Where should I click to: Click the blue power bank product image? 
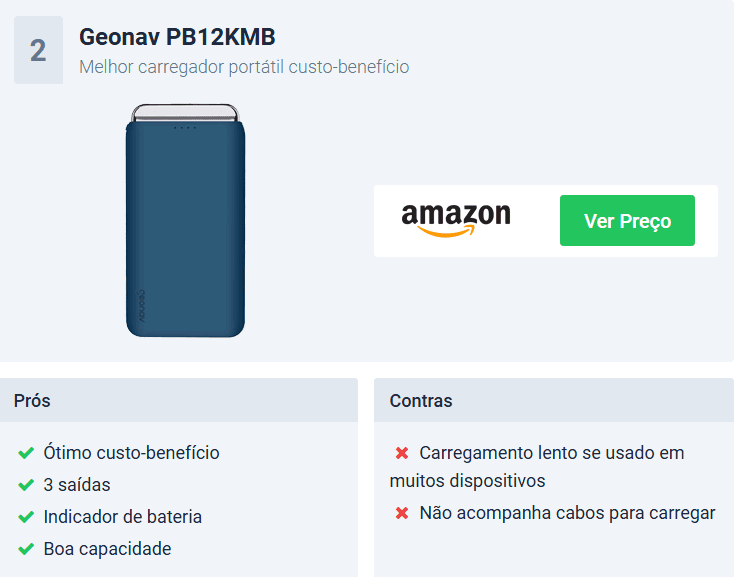(x=185, y=220)
